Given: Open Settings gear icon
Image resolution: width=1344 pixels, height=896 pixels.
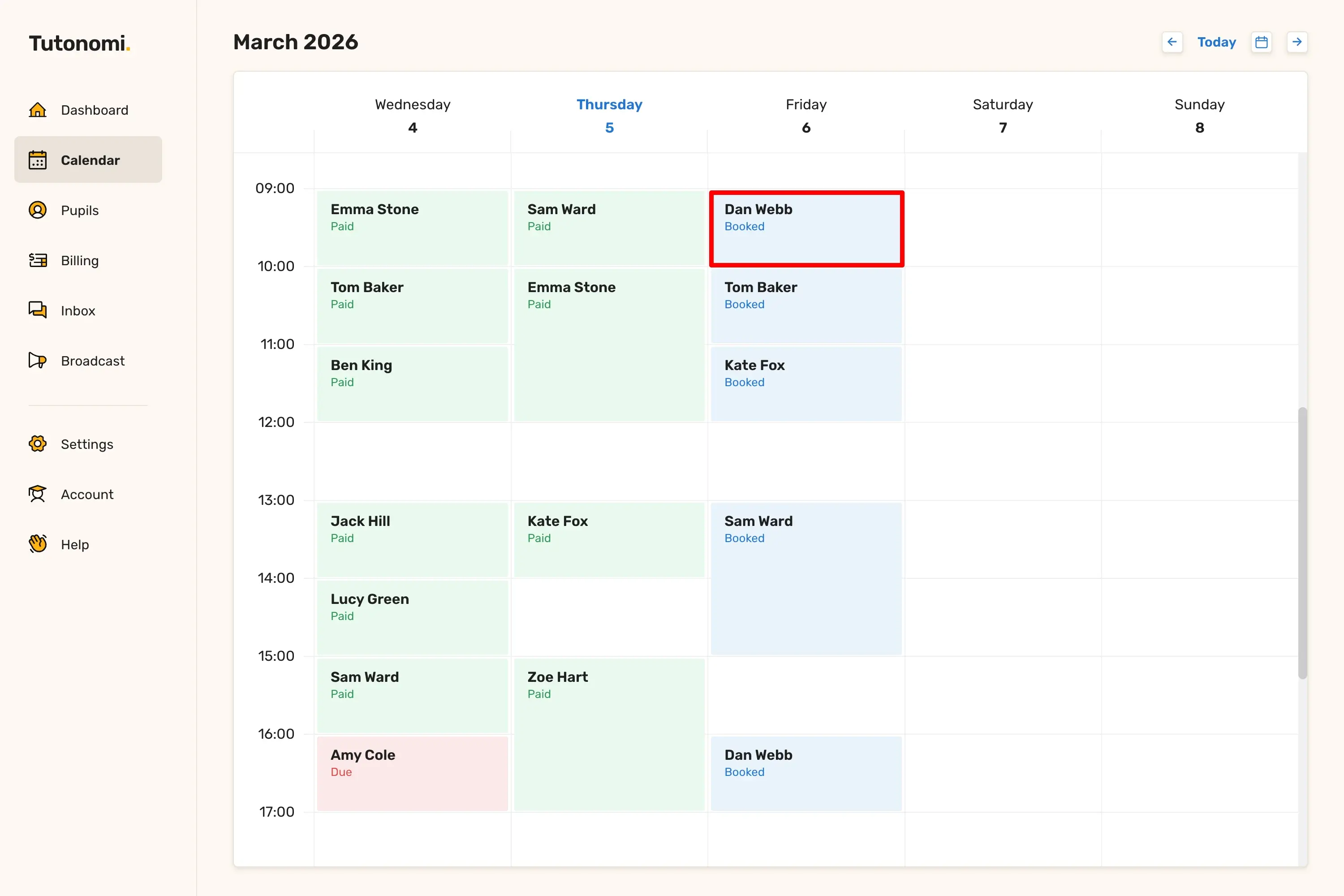Looking at the screenshot, I should click(38, 444).
